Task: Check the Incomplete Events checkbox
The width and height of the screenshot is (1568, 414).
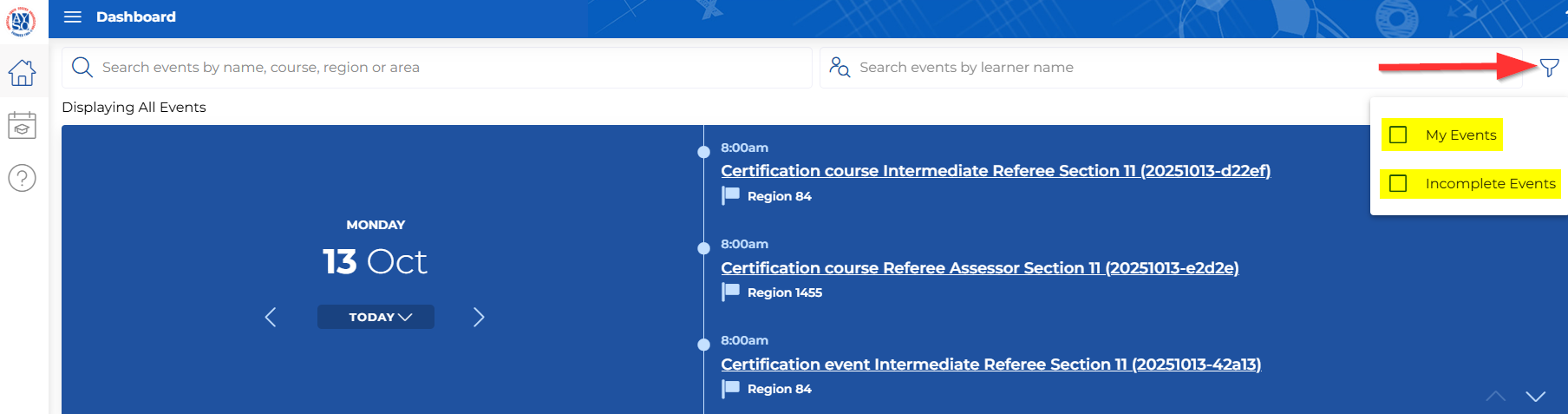Action: tap(1398, 184)
